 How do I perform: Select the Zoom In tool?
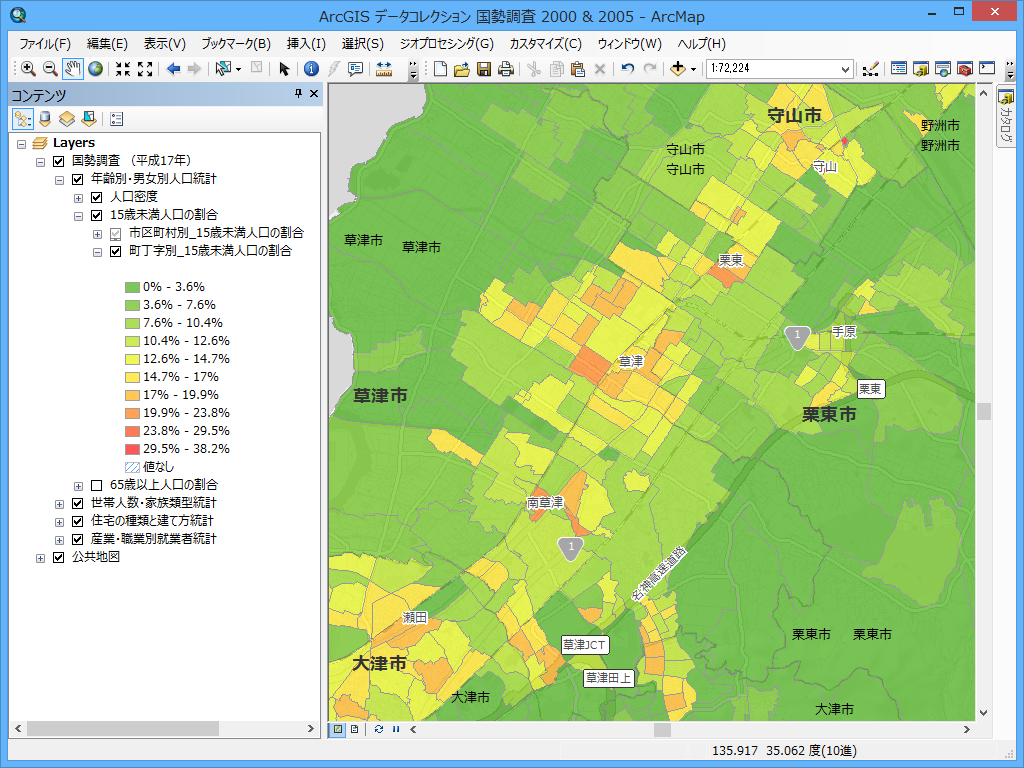point(28,69)
